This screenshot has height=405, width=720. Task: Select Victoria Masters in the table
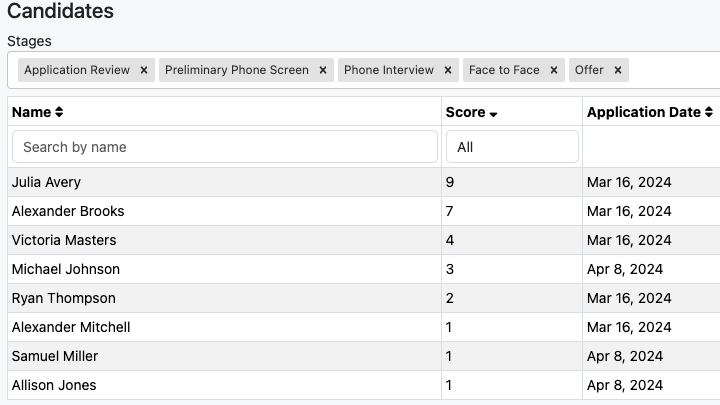[x=363, y=240]
